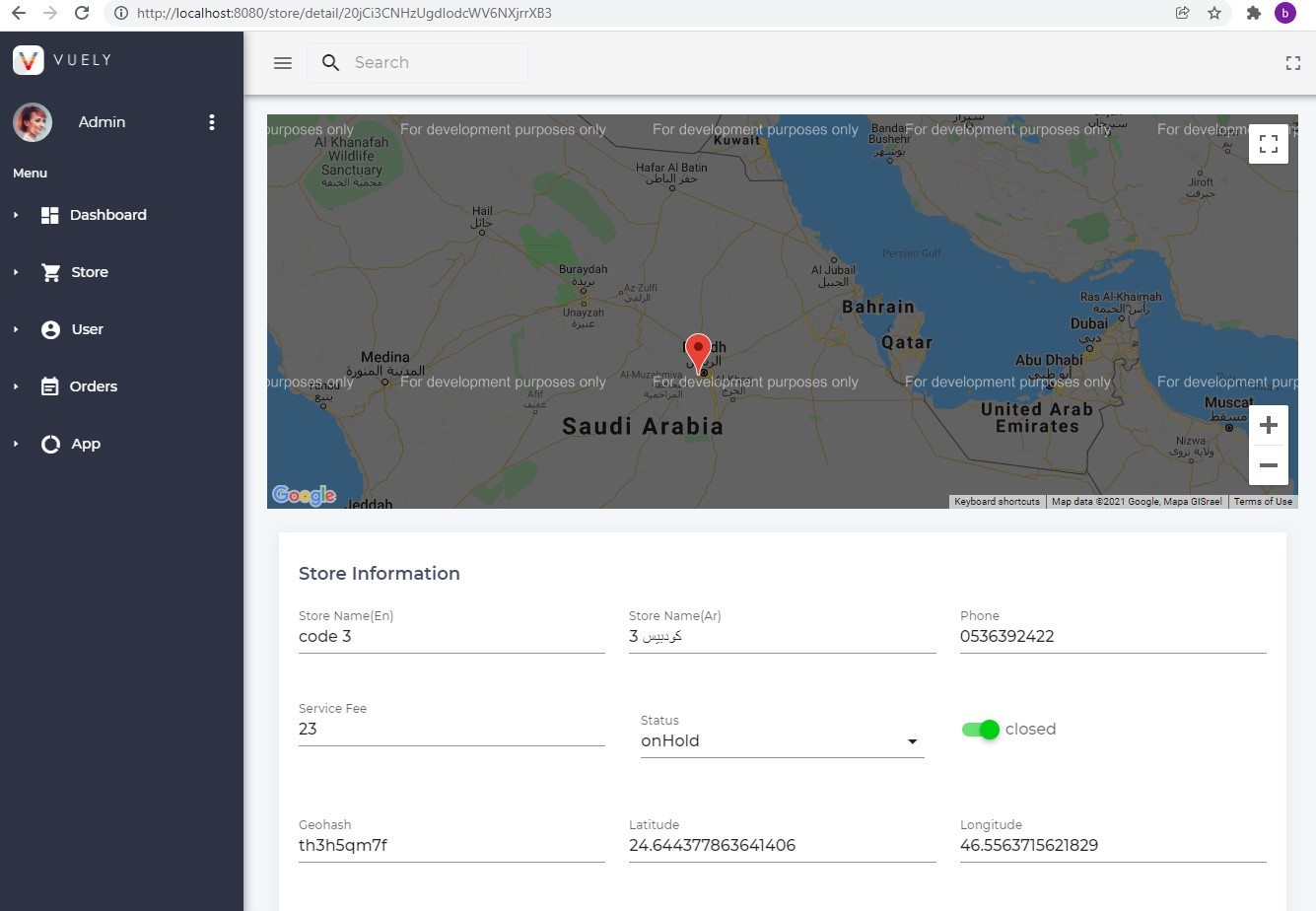The height and width of the screenshot is (911, 1316).
Task: Zoom in using the map plus icon
Action: 1268,424
